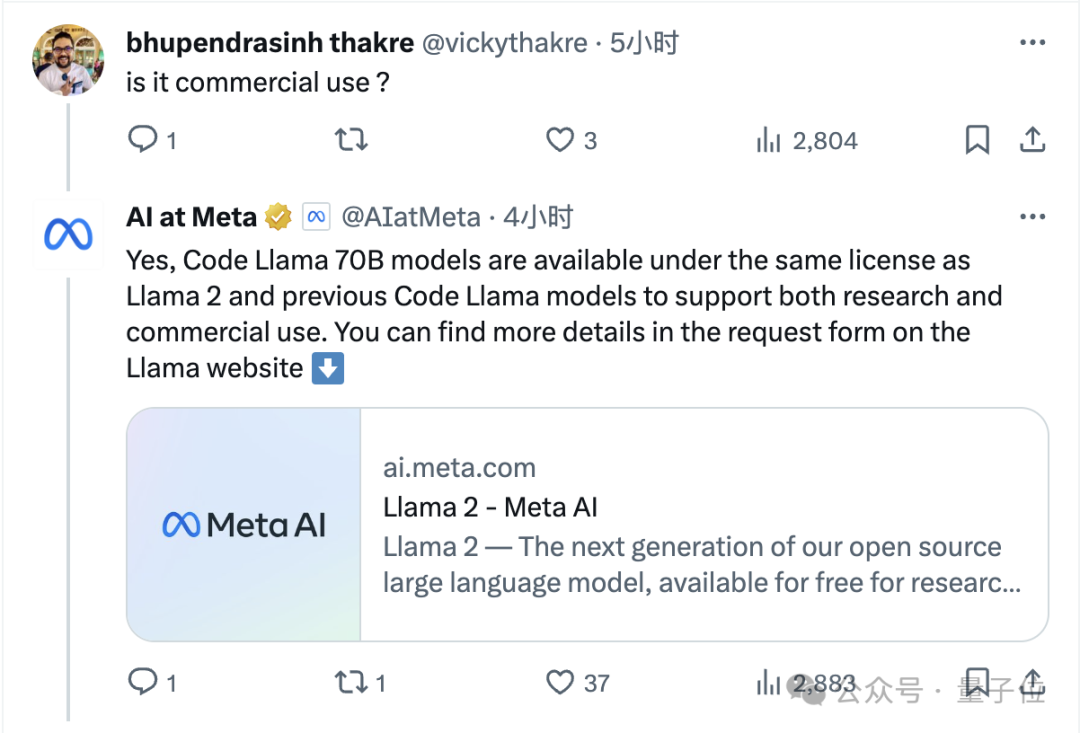This screenshot has width=1080, height=733.
Task: Open the bhupendrasinh thakre display name link
Action: click(270, 42)
